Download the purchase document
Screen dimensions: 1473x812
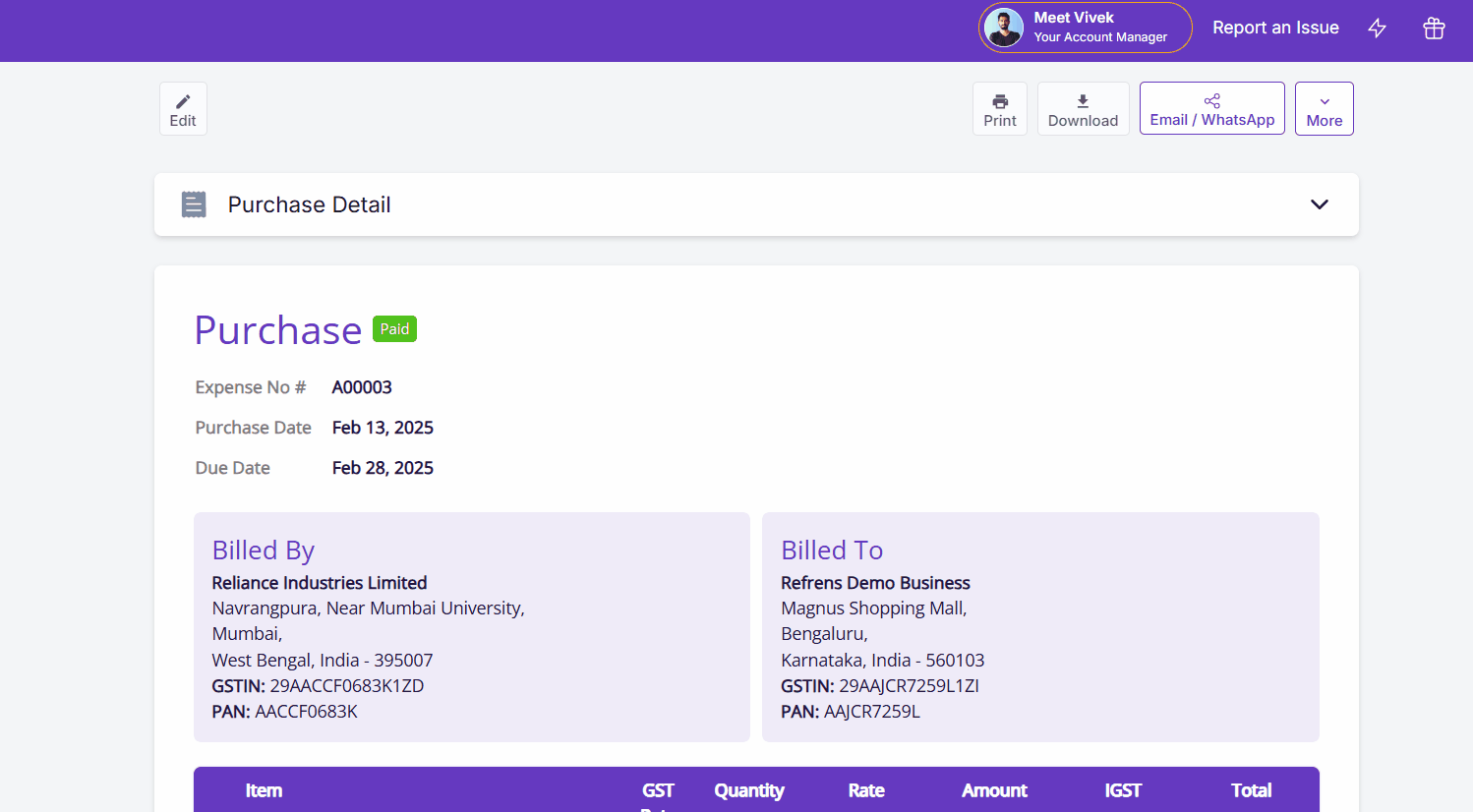1083,108
